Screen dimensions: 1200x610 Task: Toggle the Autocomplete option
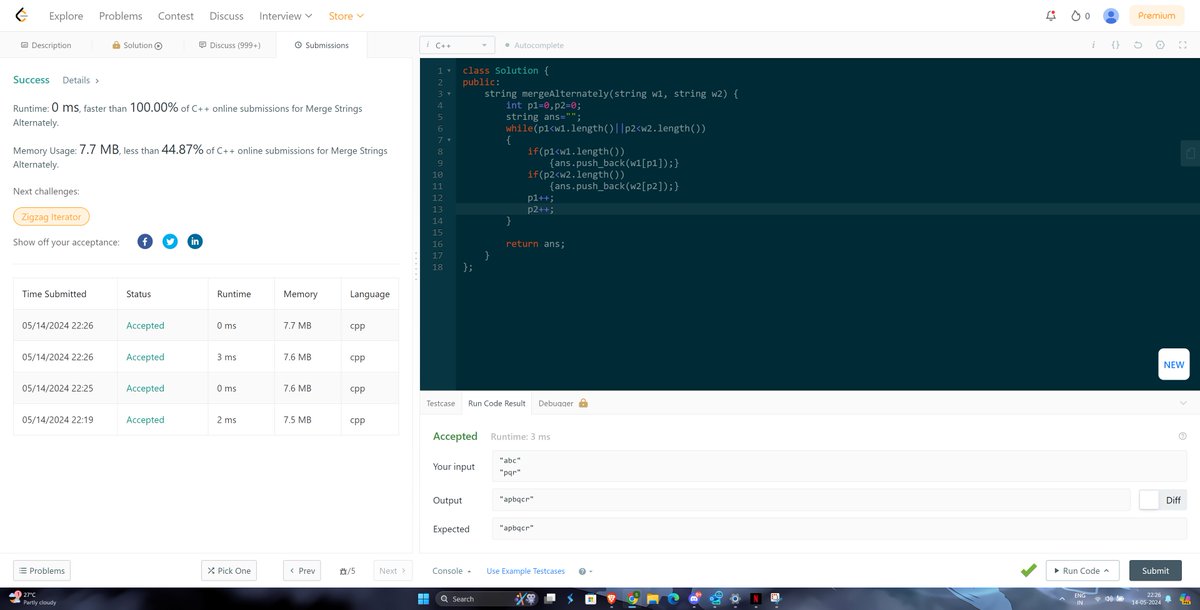click(x=534, y=45)
